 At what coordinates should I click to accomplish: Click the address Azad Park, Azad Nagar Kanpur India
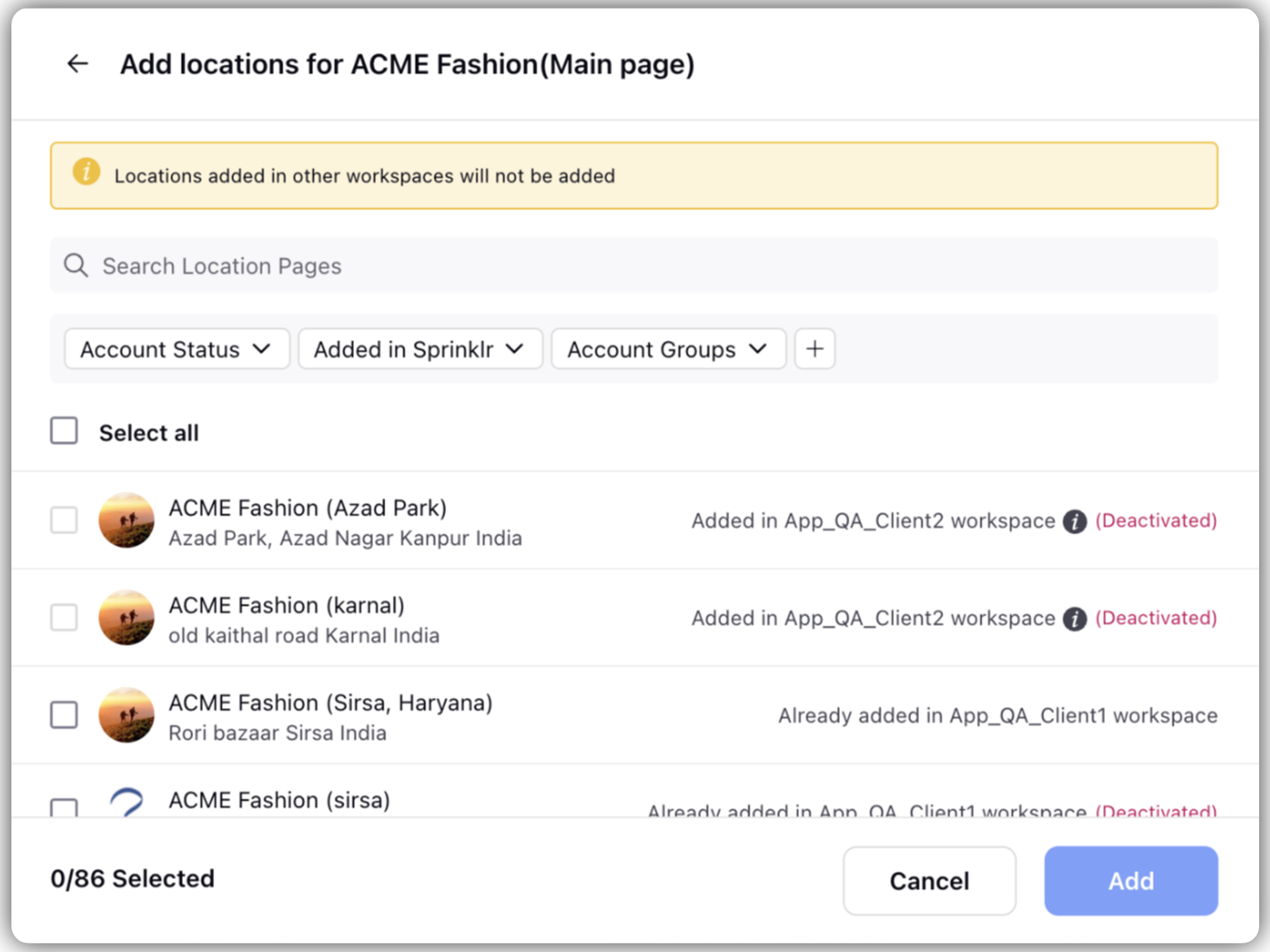tap(345, 538)
